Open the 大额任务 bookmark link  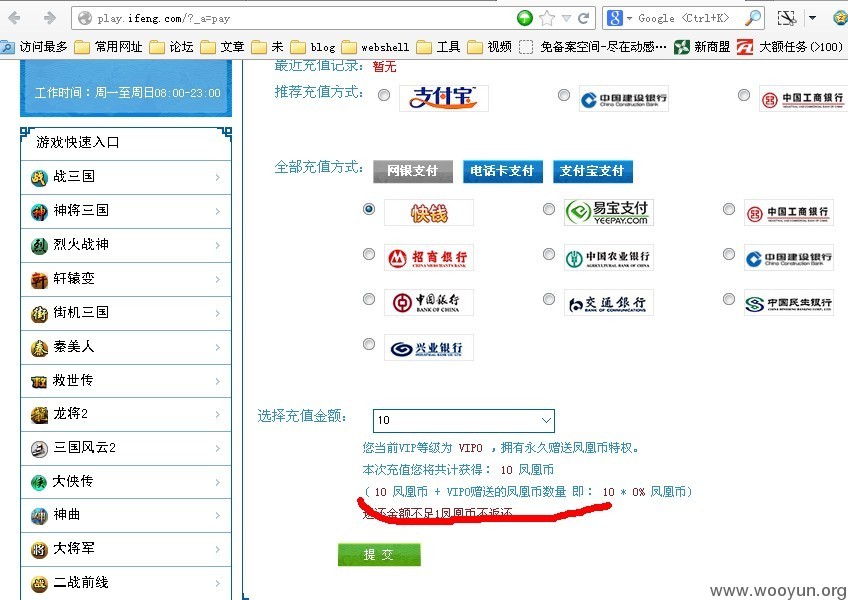(790, 47)
